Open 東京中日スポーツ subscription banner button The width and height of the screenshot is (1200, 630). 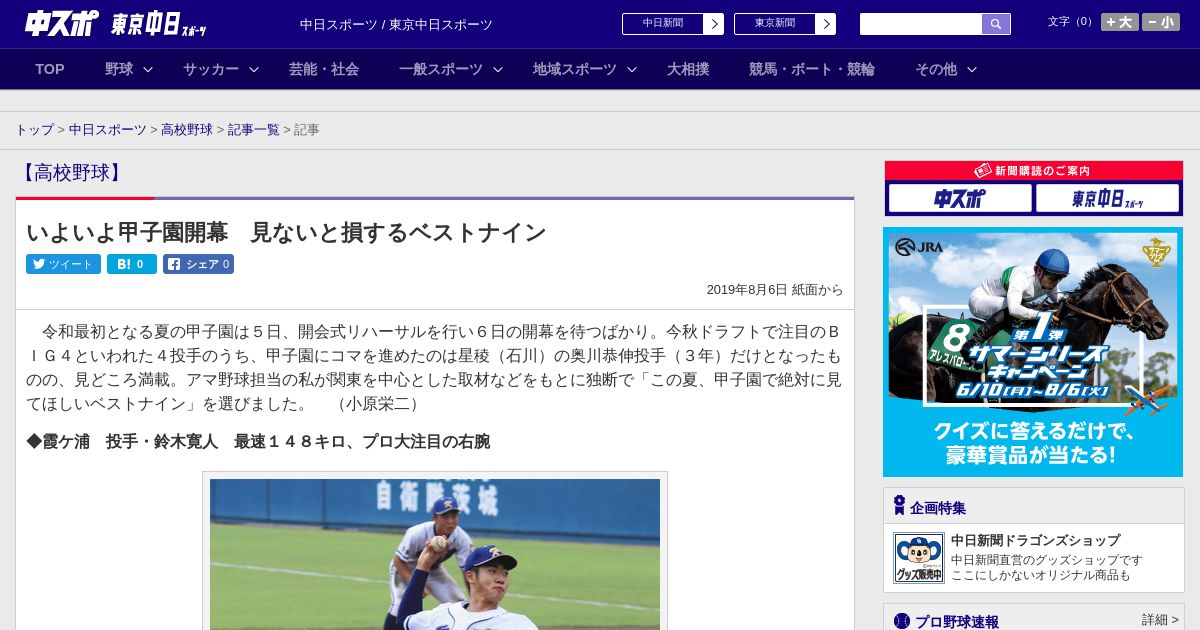click(x=1107, y=198)
